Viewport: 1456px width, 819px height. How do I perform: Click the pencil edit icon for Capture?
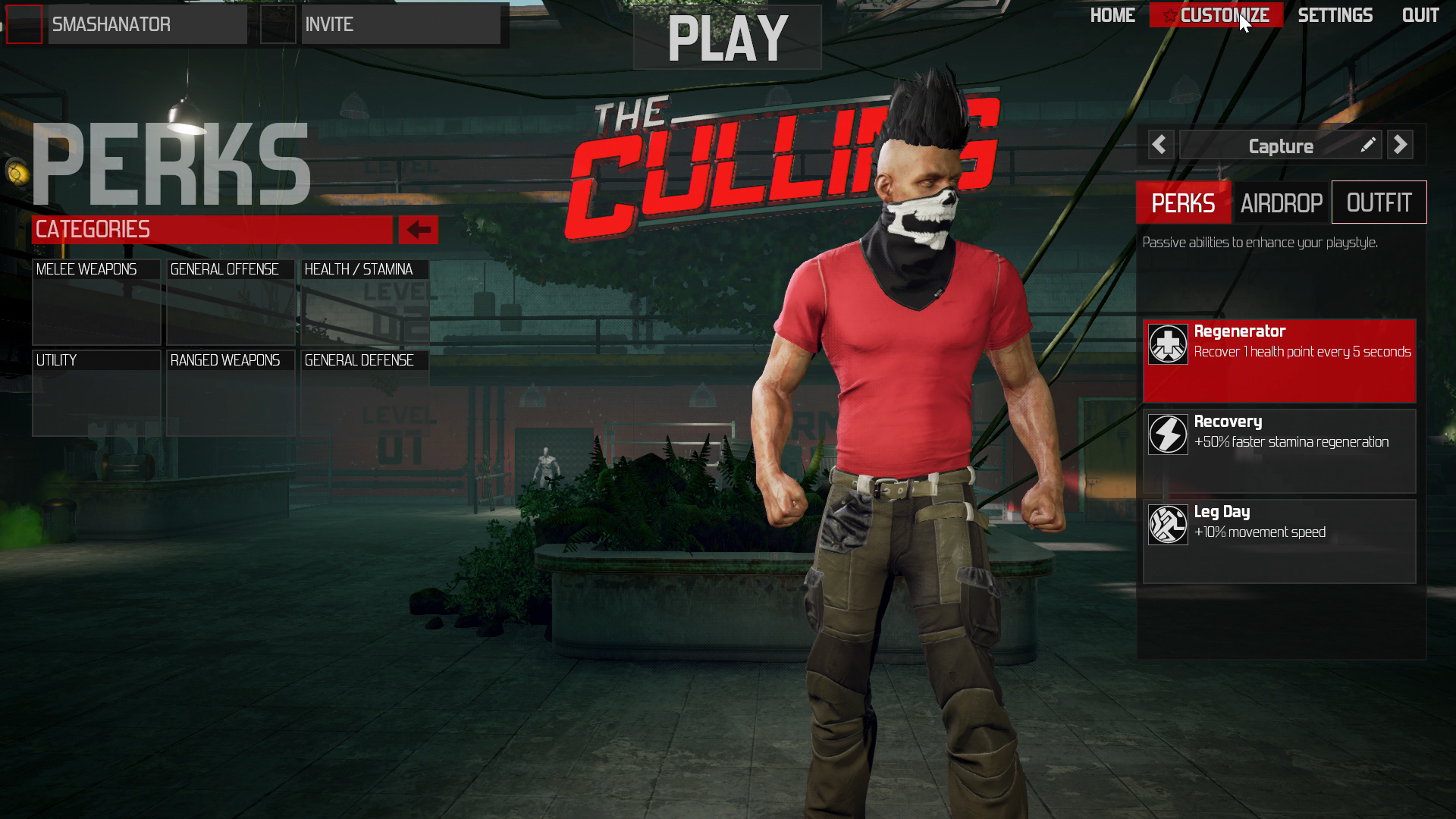pyautogui.click(x=1368, y=145)
